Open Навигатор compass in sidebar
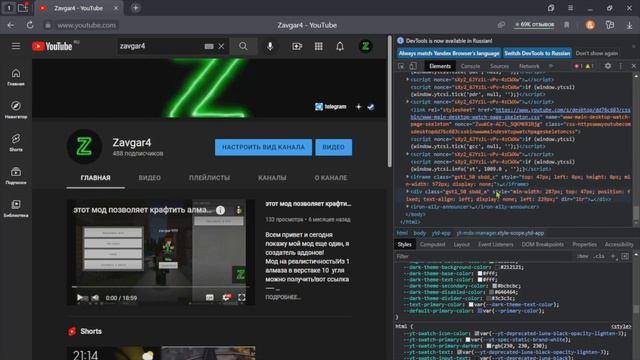The height and width of the screenshot is (360, 640). tap(16, 109)
